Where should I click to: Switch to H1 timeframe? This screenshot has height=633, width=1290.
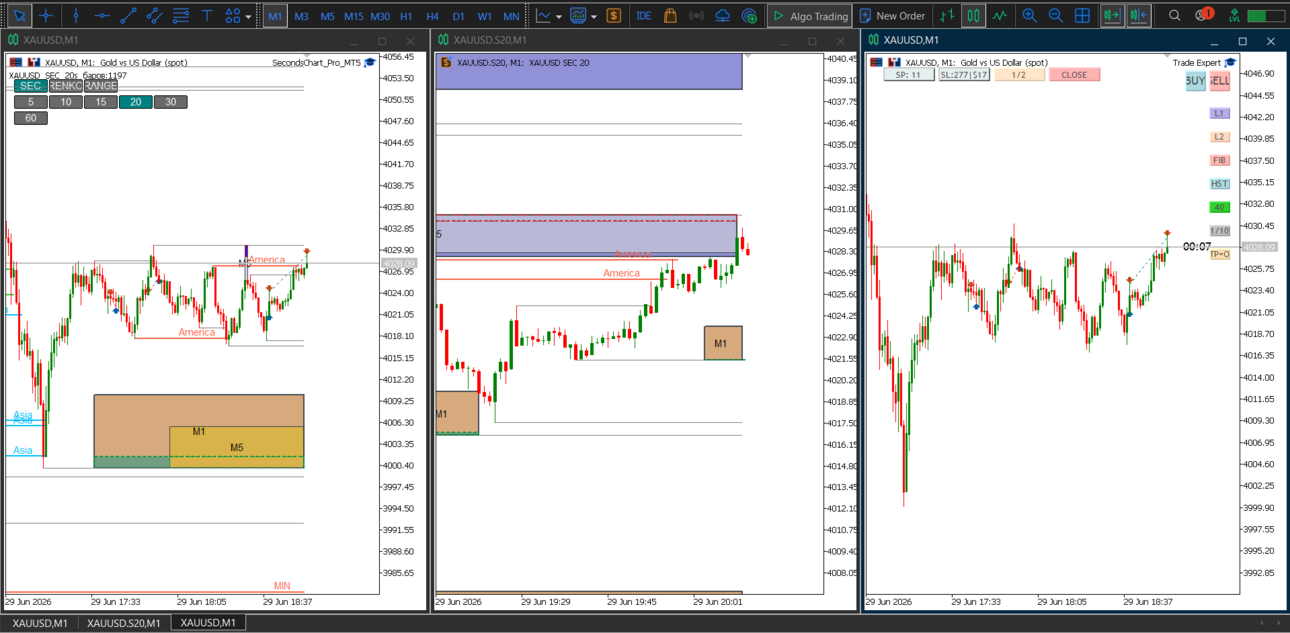click(406, 16)
